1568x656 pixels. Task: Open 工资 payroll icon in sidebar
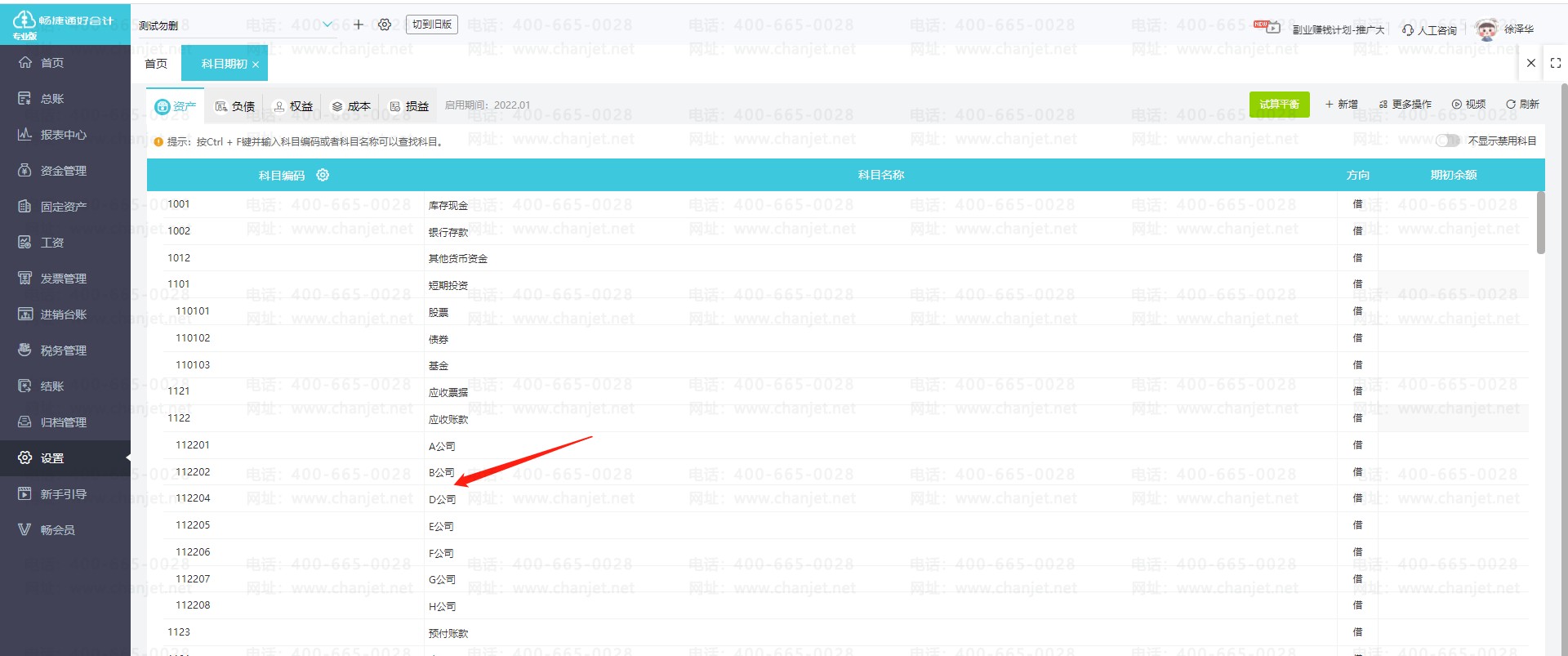(25, 243)
